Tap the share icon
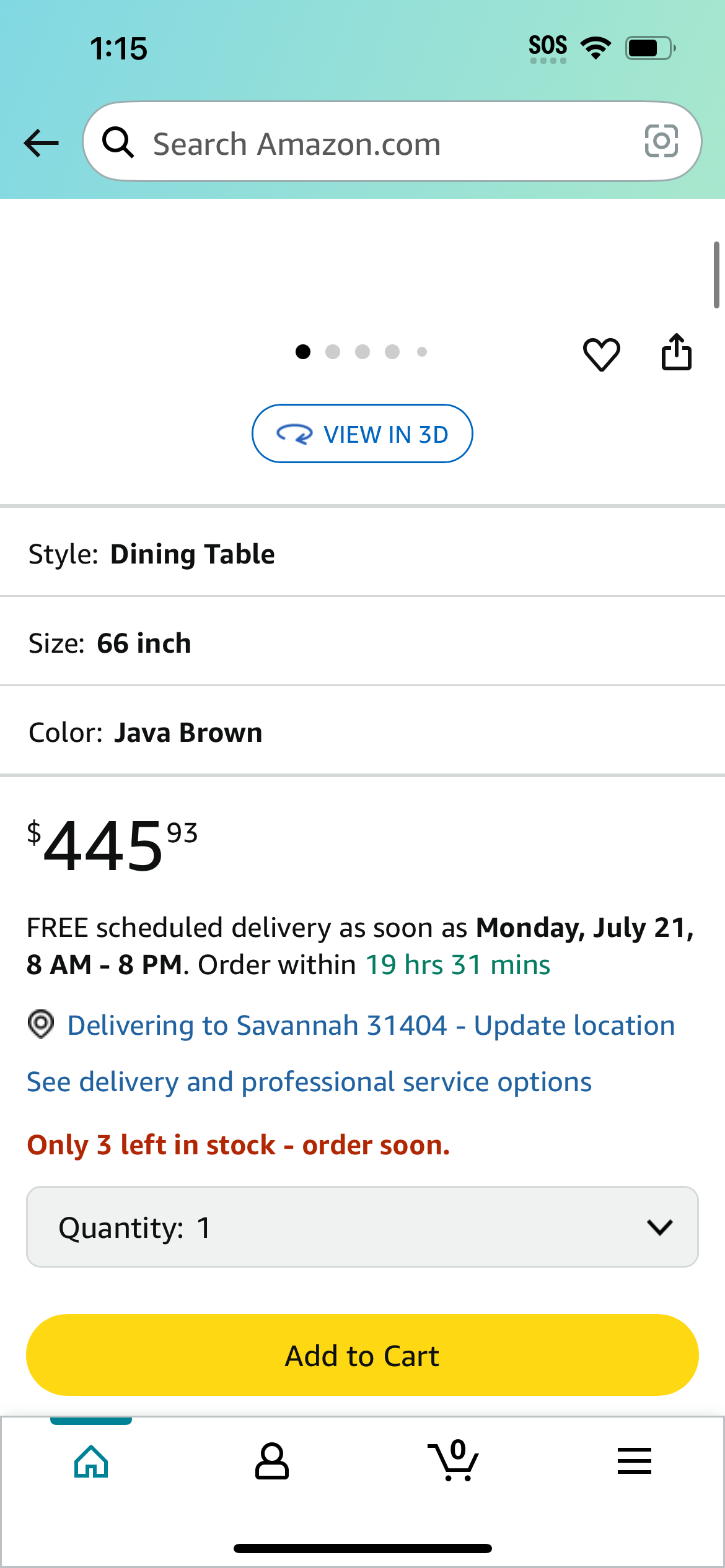Image resolution: width=725 pixels, height=1568 pixels. [x=676, y=352]
